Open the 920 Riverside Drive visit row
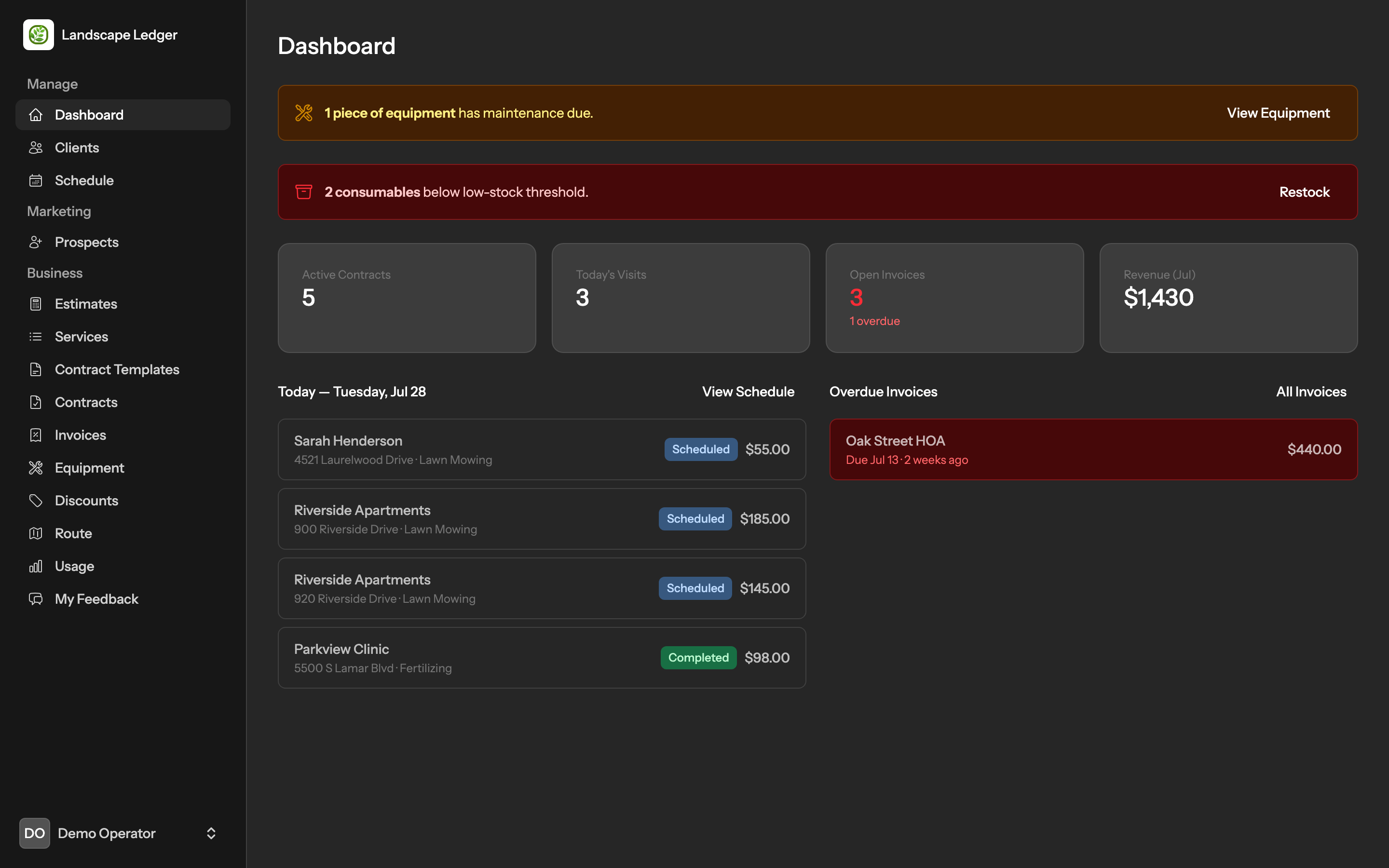The image size is (1389, 868). click(542, 588)
